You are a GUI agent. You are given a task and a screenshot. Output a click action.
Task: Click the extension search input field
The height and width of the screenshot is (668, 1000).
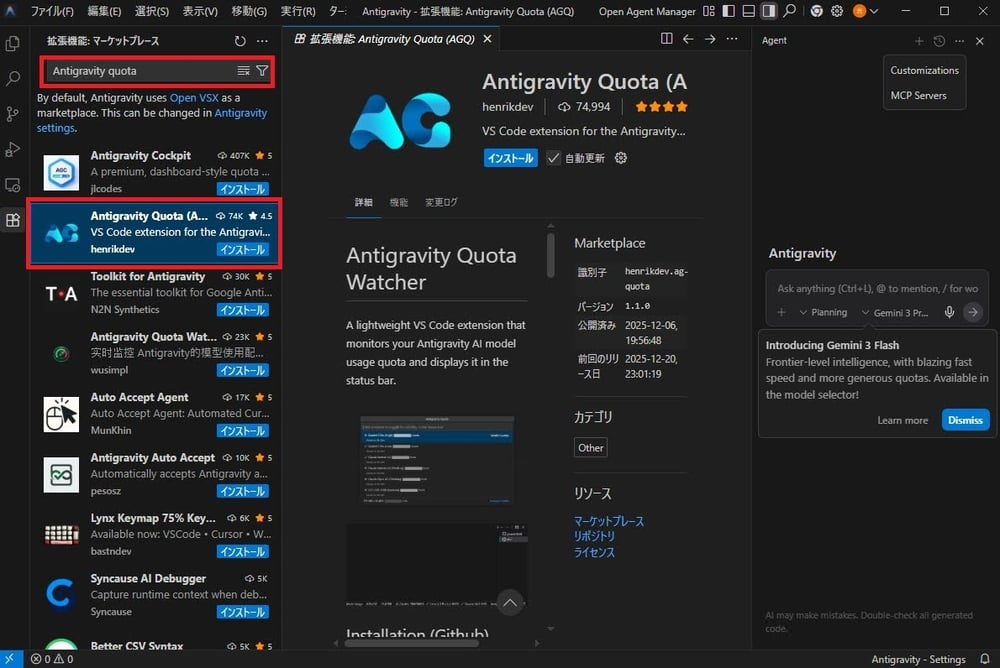[140, 71]
